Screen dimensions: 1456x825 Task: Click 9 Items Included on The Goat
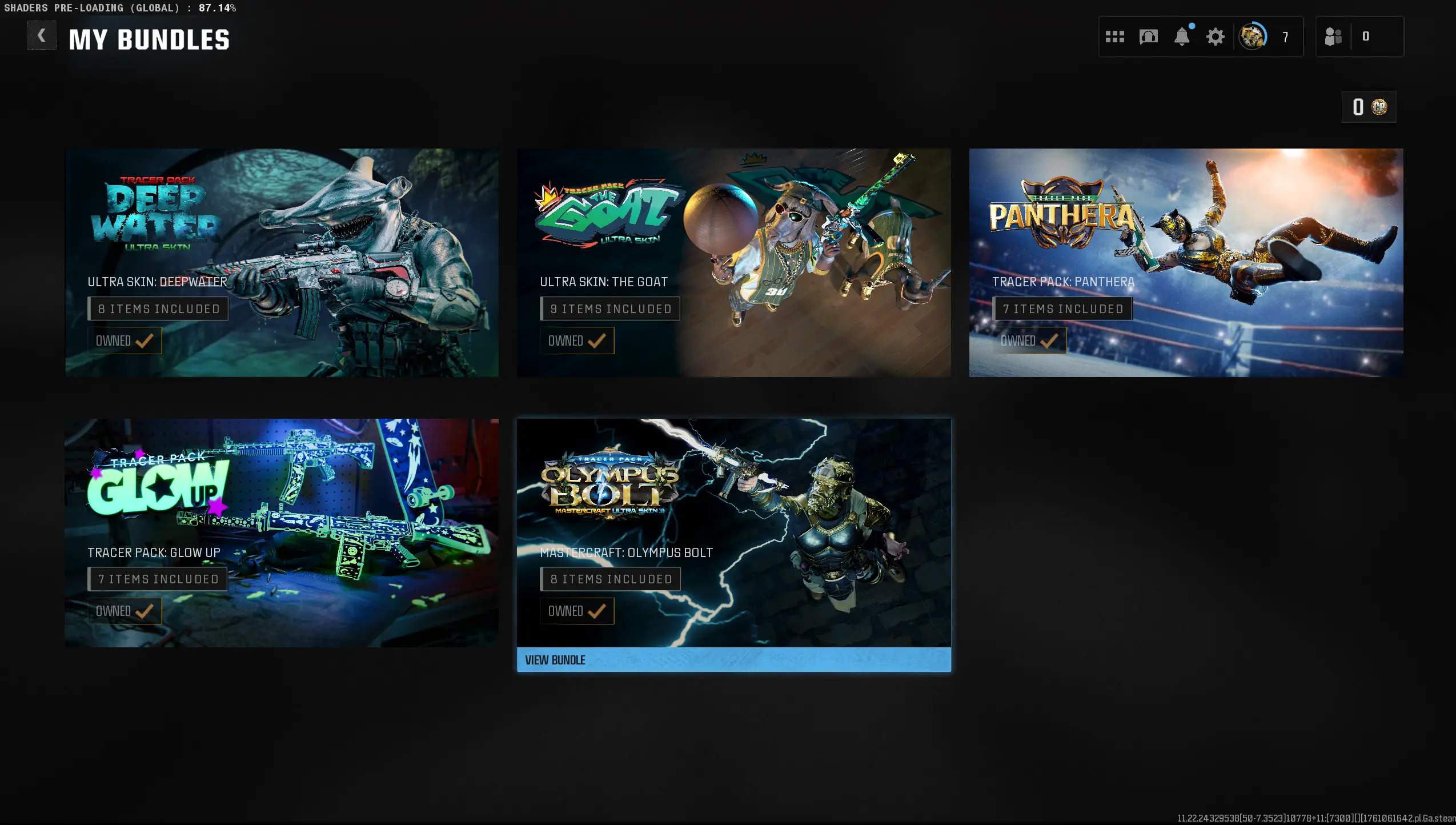click(610, 309)
